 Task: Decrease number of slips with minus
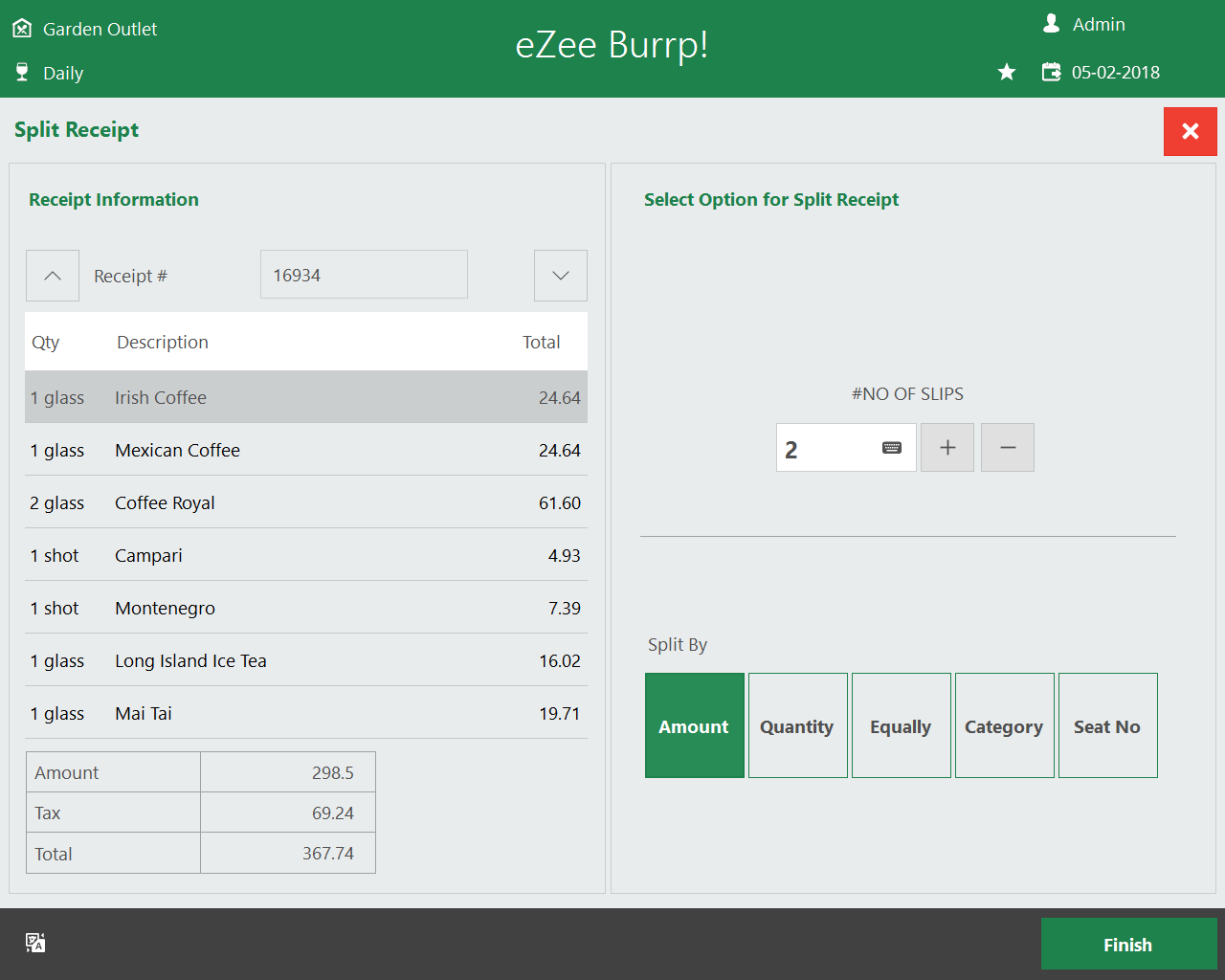coord(1008,448)
